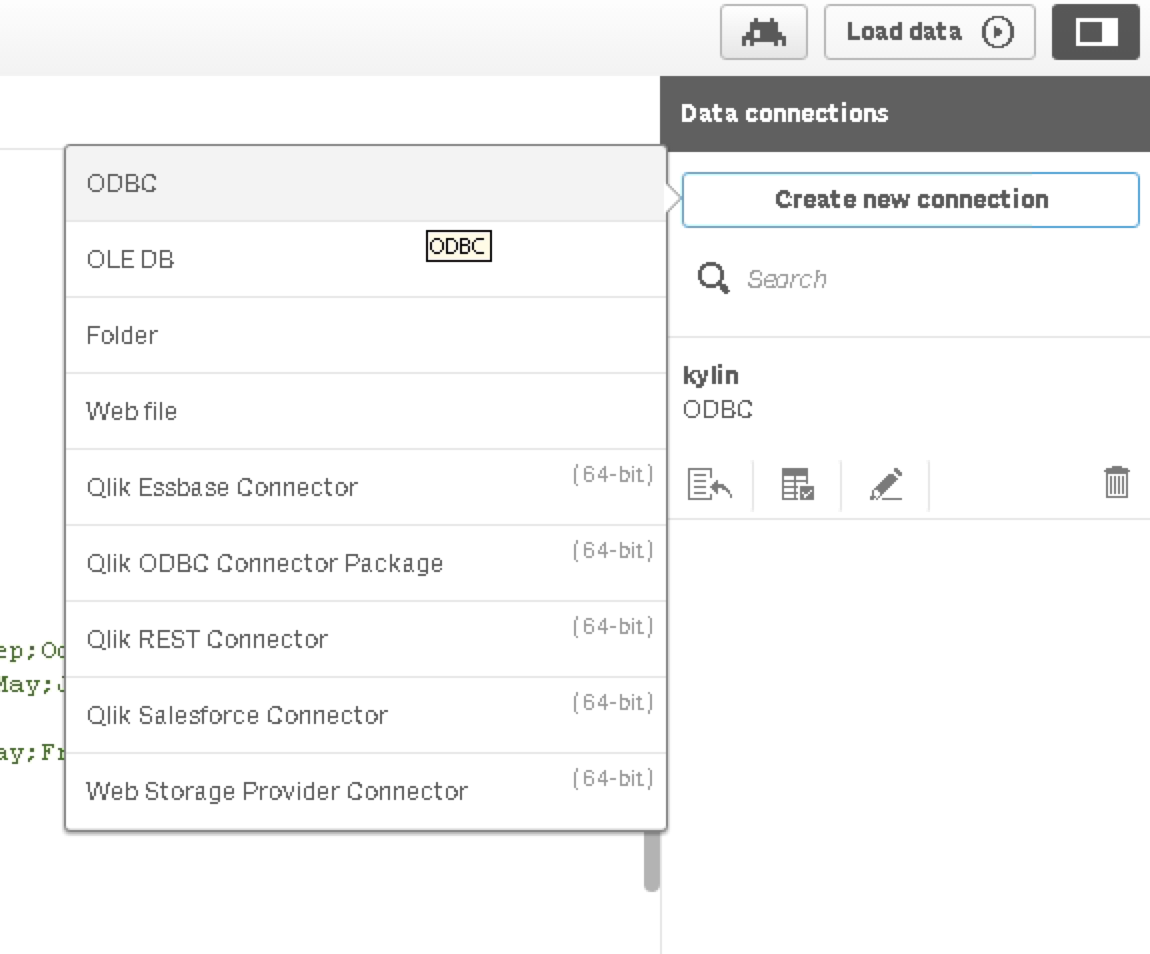
Task: Choose Qlik Essbase Connector
Action: (365, 487)
